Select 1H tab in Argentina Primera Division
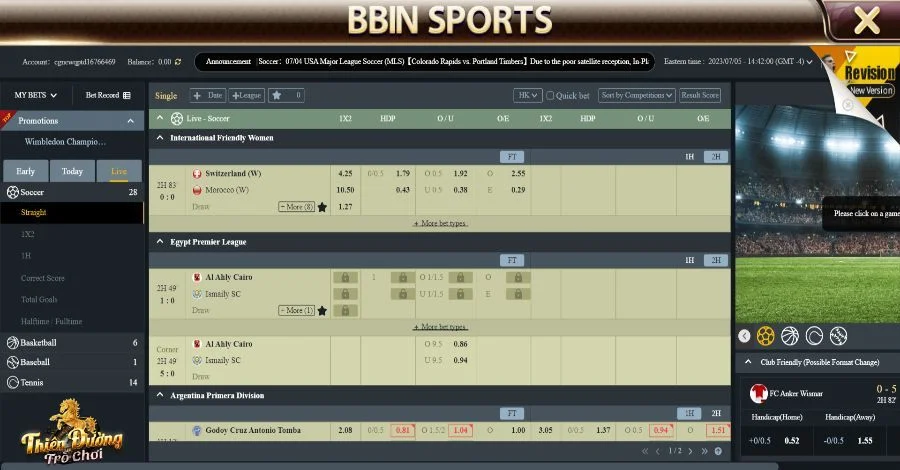The height and width of the screenshot is (470, 900). [689, 413]
